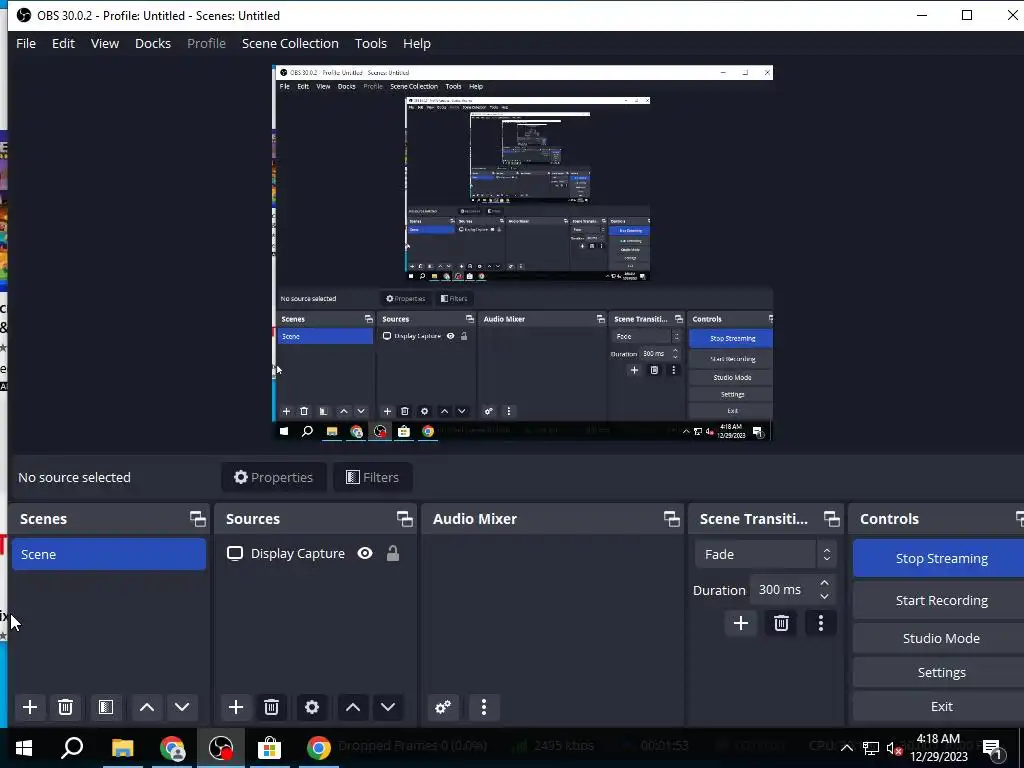The image size is (1024, 768).
Task: Open scene filters icon in the Scenes toolbar
Action: [x=106, y=707]
